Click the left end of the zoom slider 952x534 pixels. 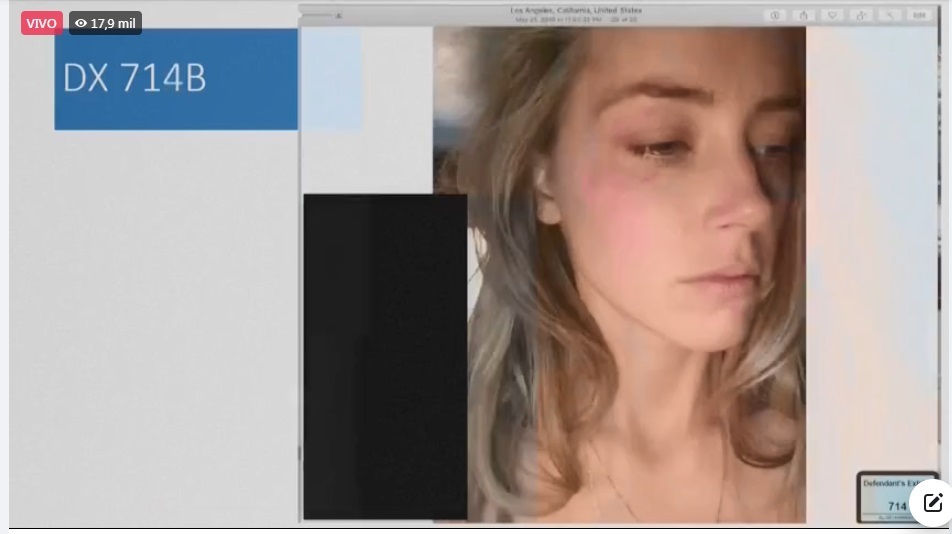[305, 15]
